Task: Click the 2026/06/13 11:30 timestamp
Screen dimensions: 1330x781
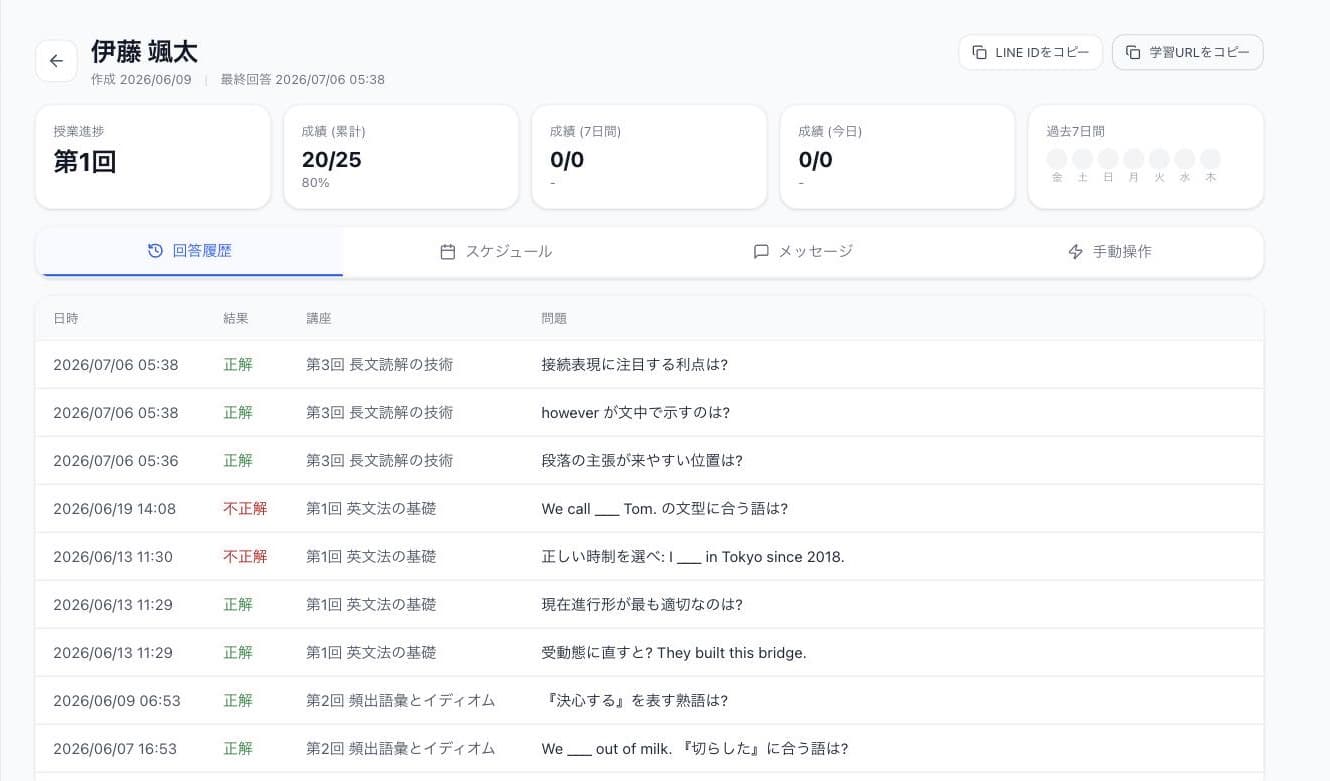Action: click(113, 557)
